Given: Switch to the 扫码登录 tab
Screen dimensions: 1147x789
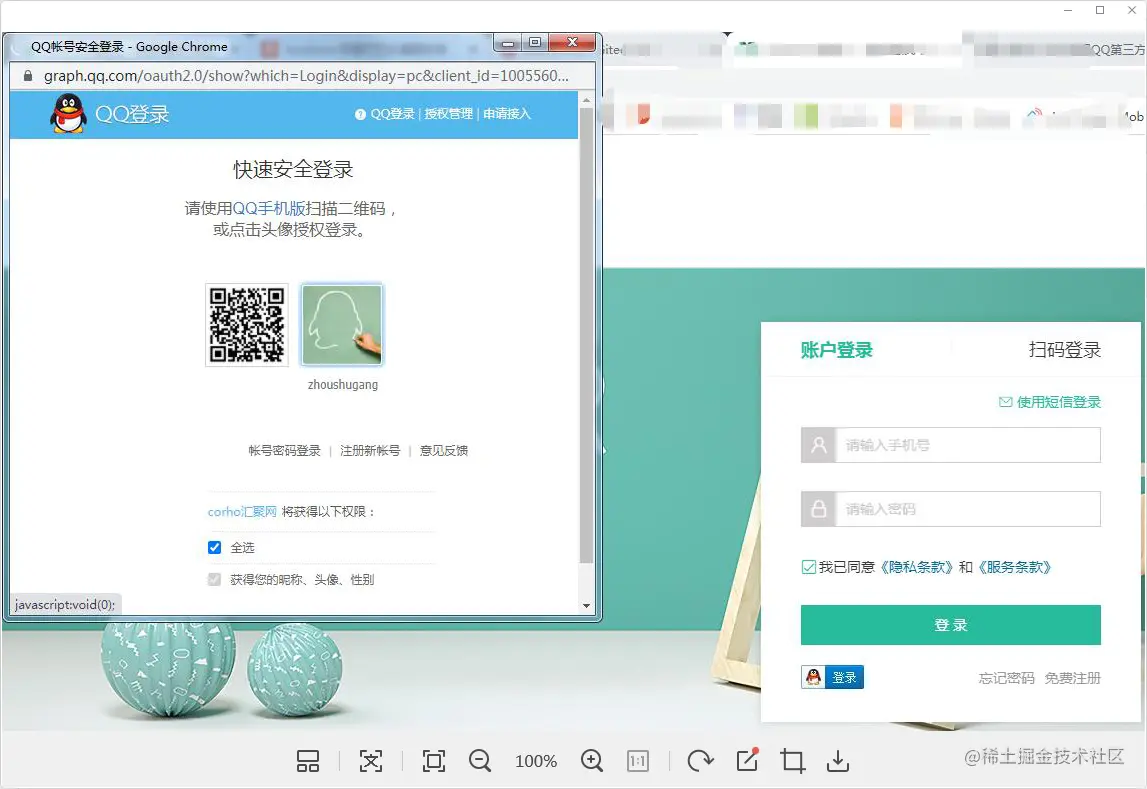Looking at the screenshot, I should pyautogui.click(x=1064, y=350).
